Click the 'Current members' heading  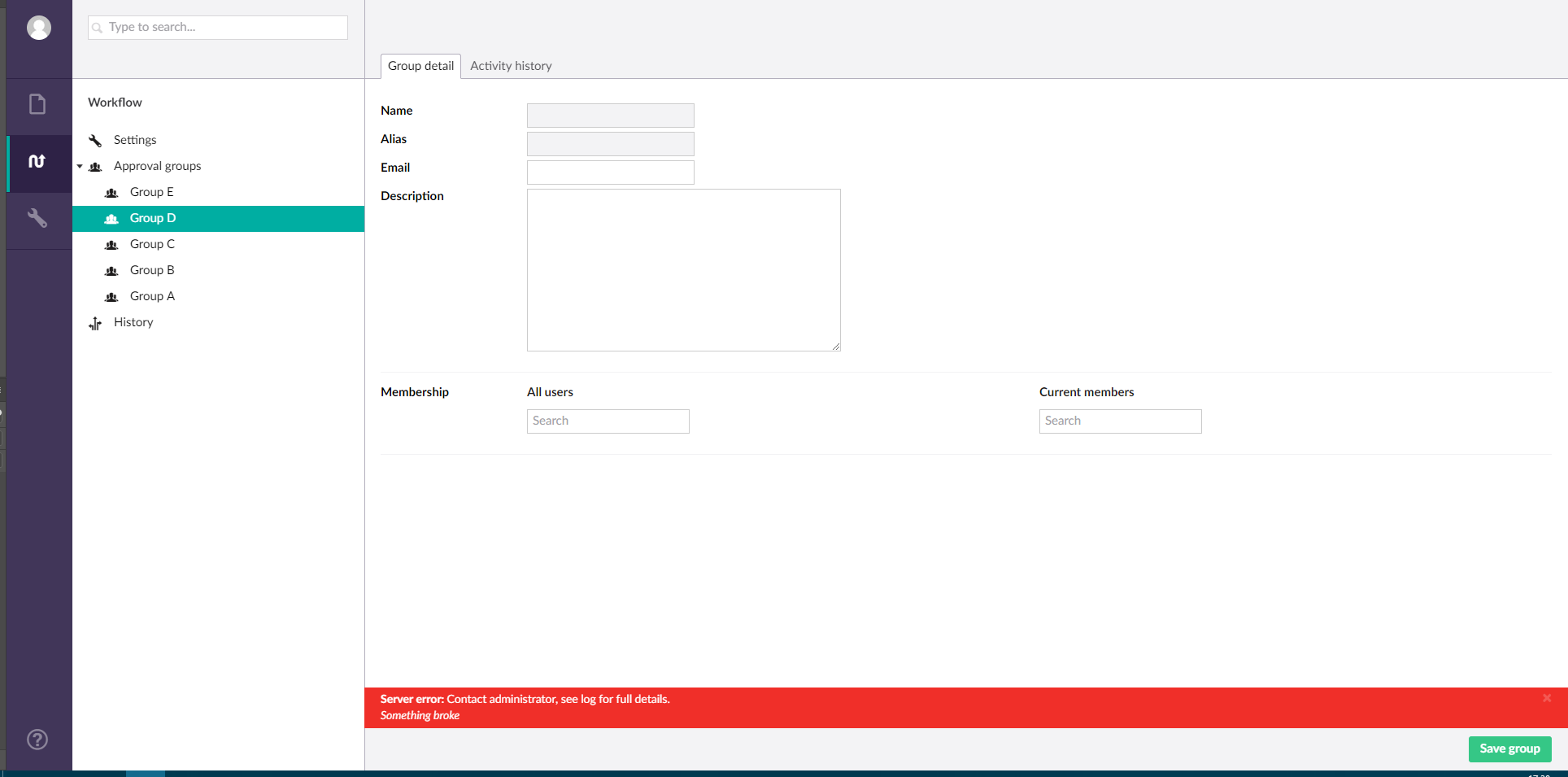[1087, 392]
